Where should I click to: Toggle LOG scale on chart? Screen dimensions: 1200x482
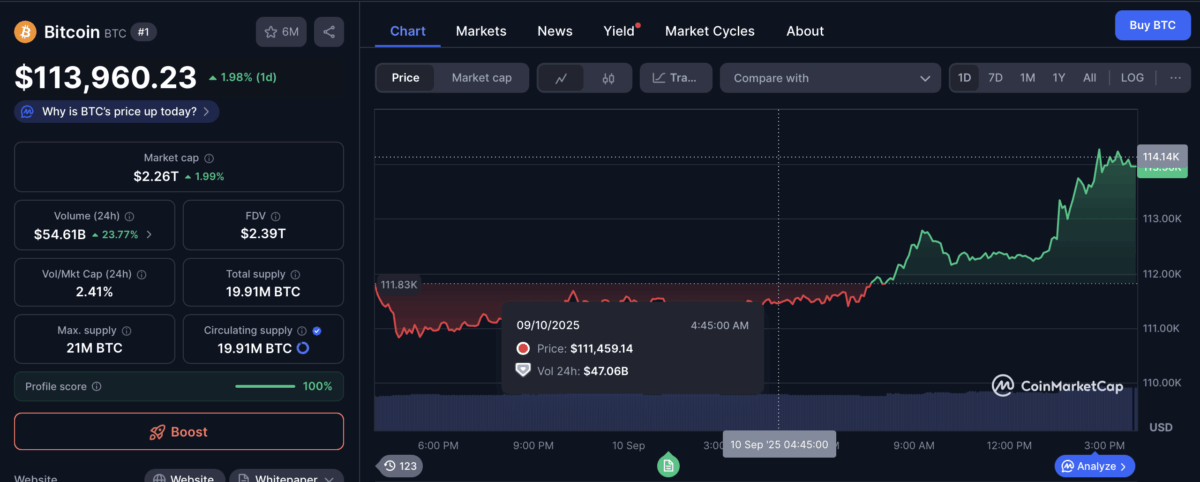click(x=1132, y=77)
